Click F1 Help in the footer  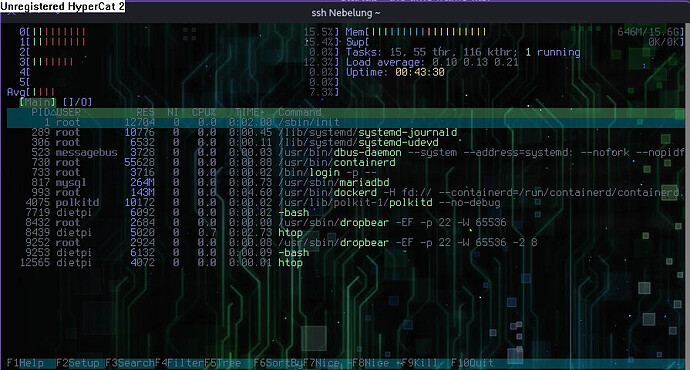[x=25, y=363]
